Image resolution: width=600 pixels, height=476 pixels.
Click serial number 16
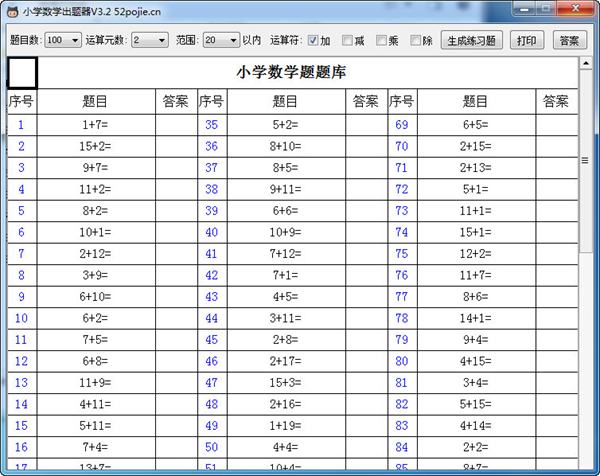pos(22,447)
